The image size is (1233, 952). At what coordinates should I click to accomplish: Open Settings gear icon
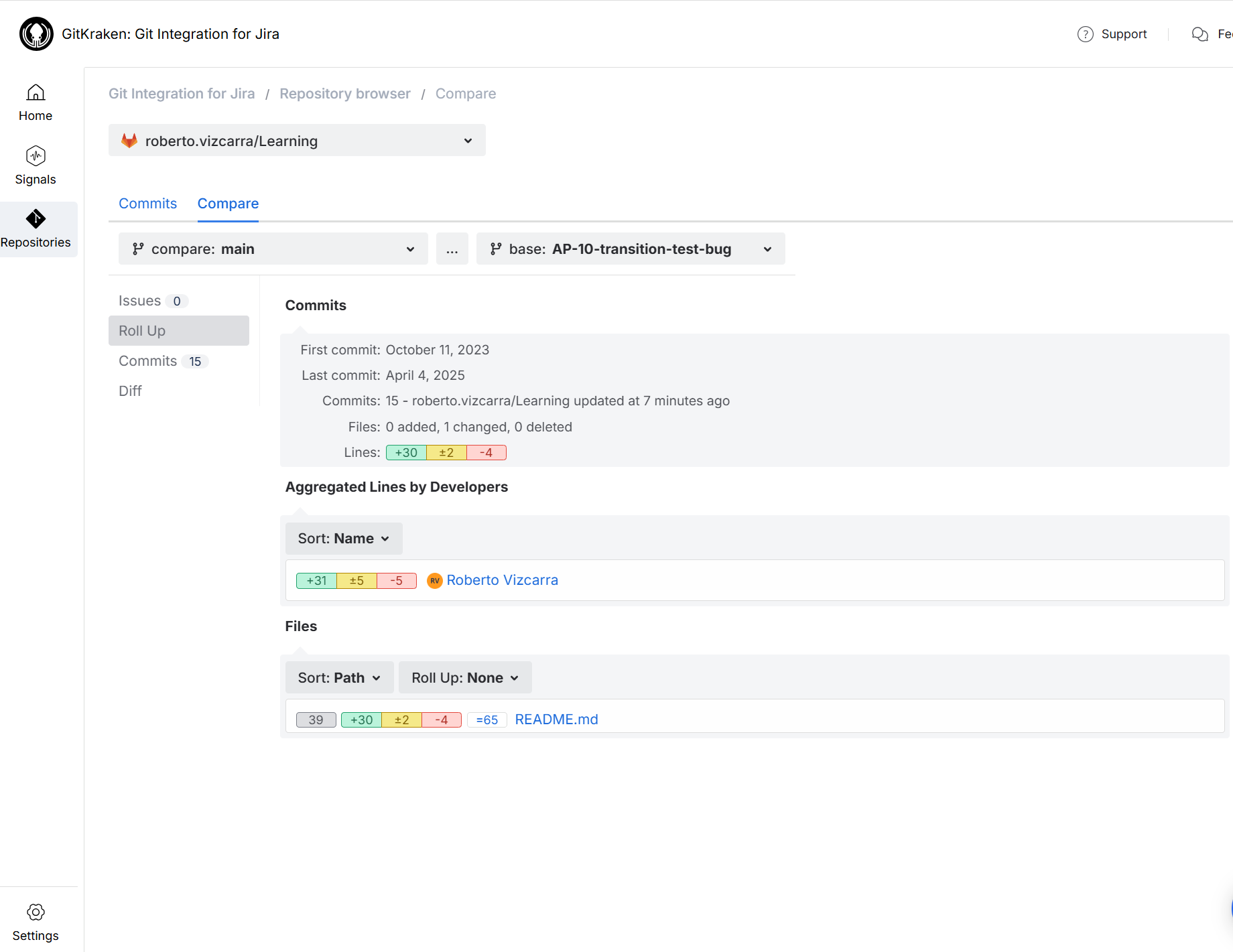point(36,912)
